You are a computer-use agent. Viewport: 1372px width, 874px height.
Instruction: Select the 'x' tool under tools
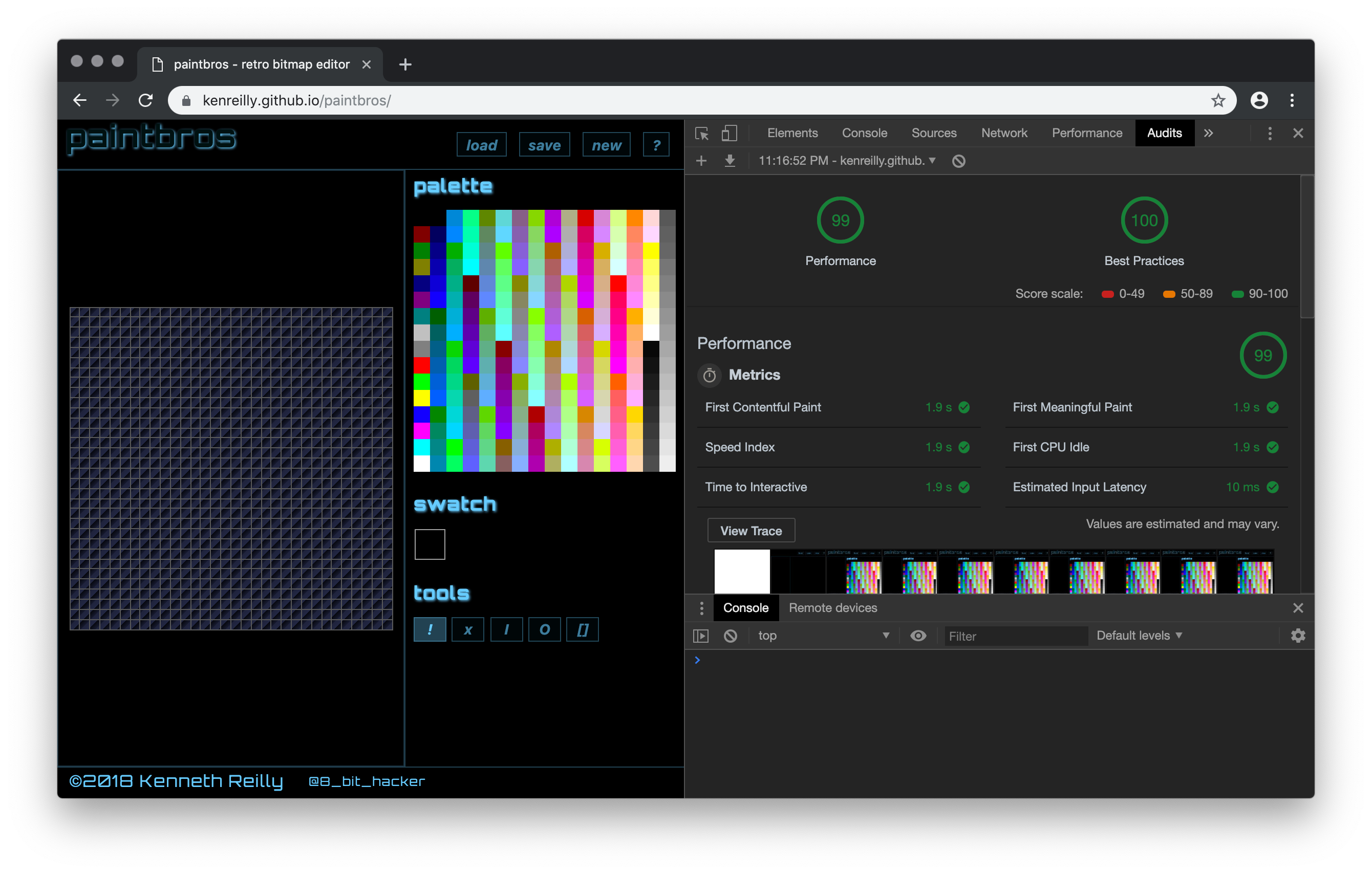tap(468, 629)
